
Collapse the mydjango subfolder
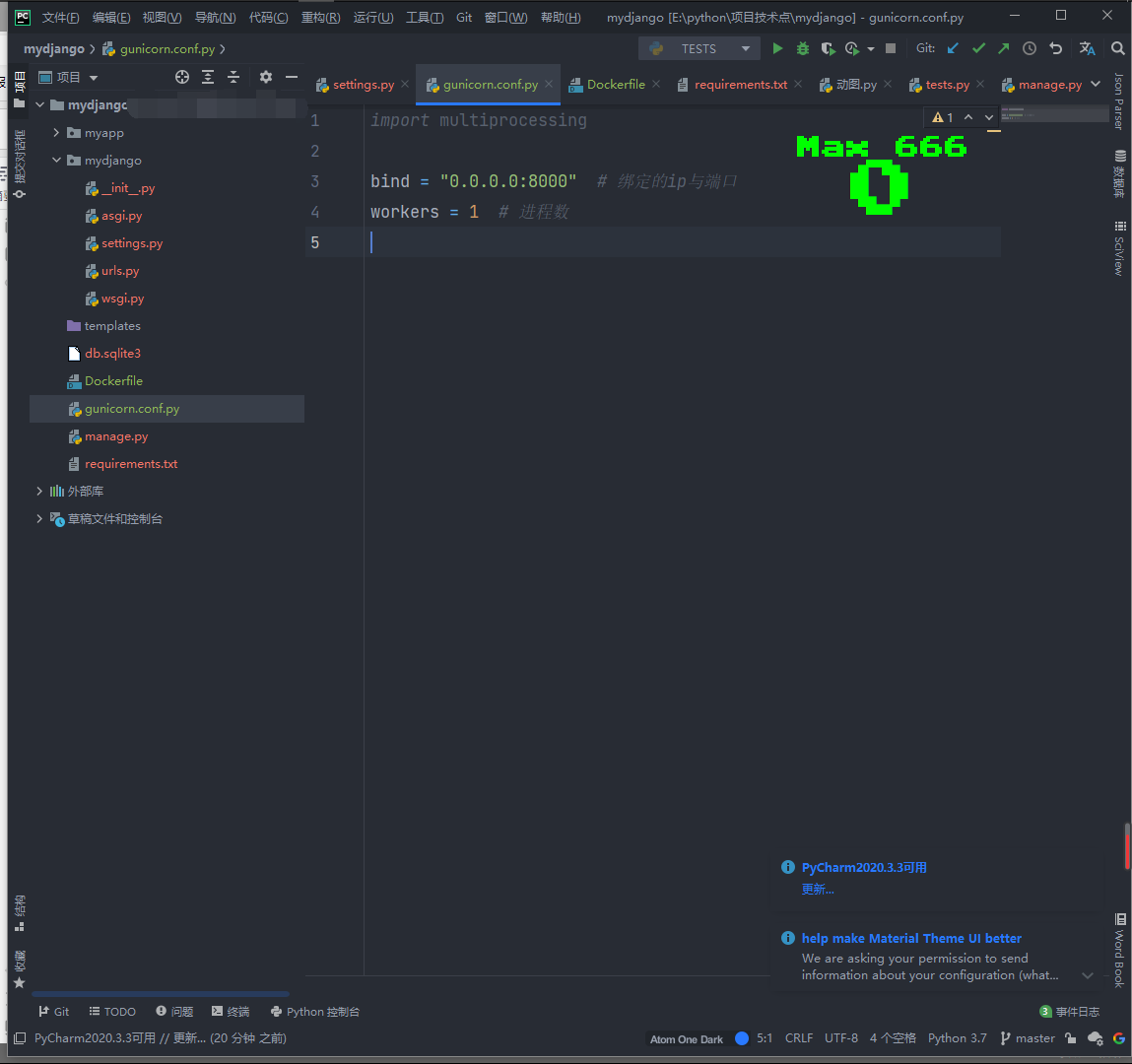56,161
